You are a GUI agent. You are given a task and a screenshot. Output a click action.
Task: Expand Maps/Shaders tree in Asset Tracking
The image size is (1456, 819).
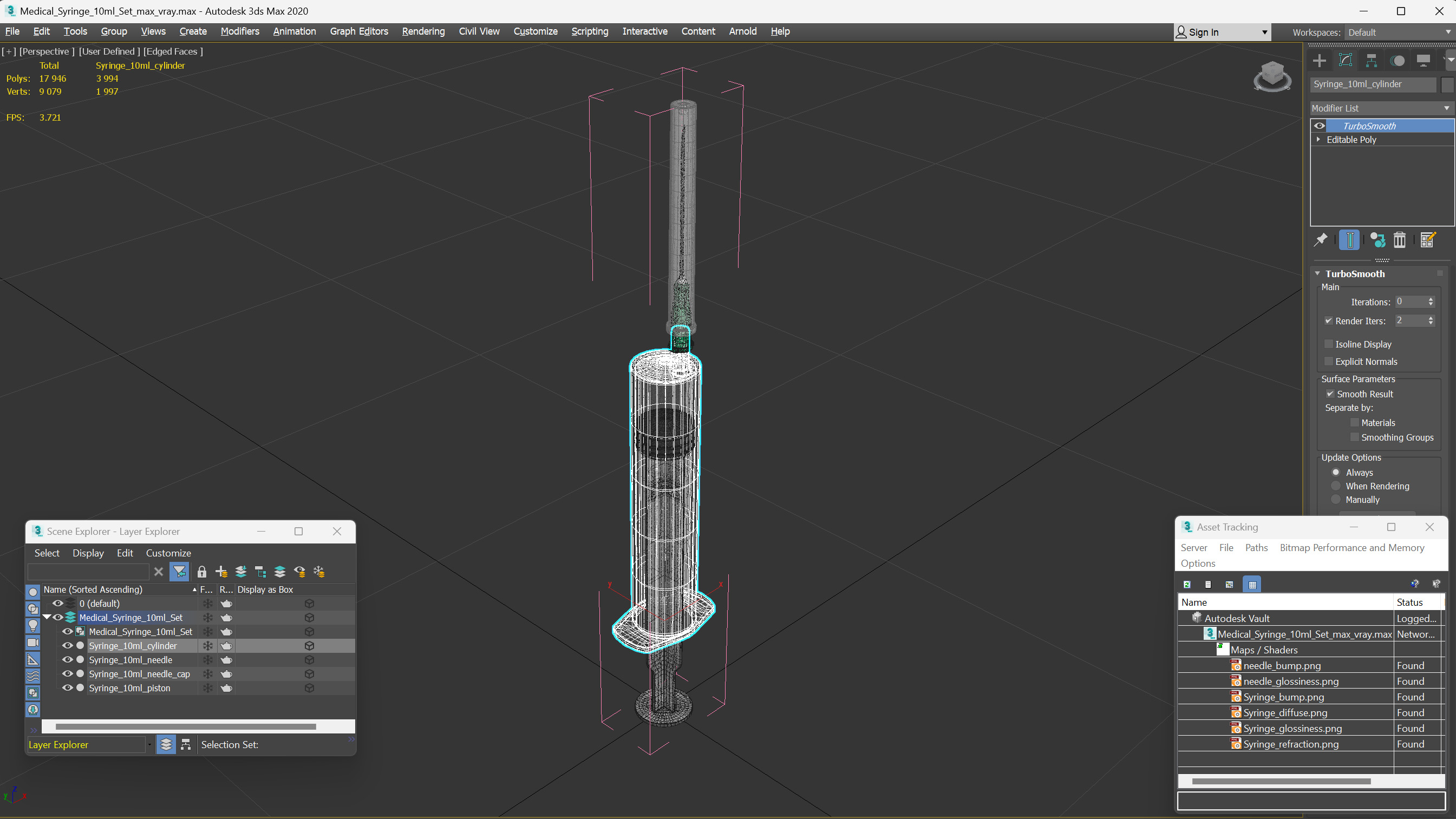[1223, 649]
